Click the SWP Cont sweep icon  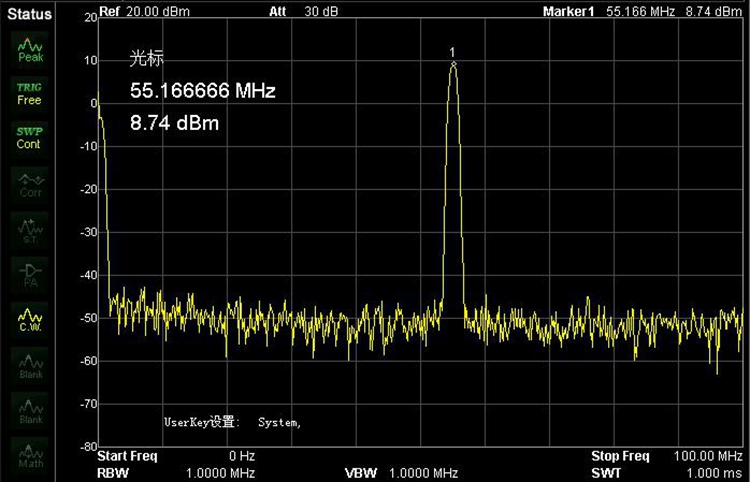coord(30,138)
